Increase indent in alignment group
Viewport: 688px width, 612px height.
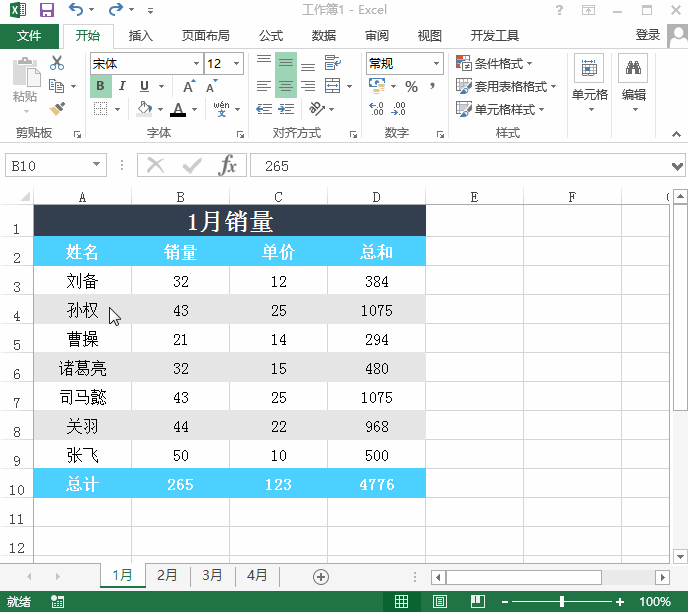(x=286, y=109)
